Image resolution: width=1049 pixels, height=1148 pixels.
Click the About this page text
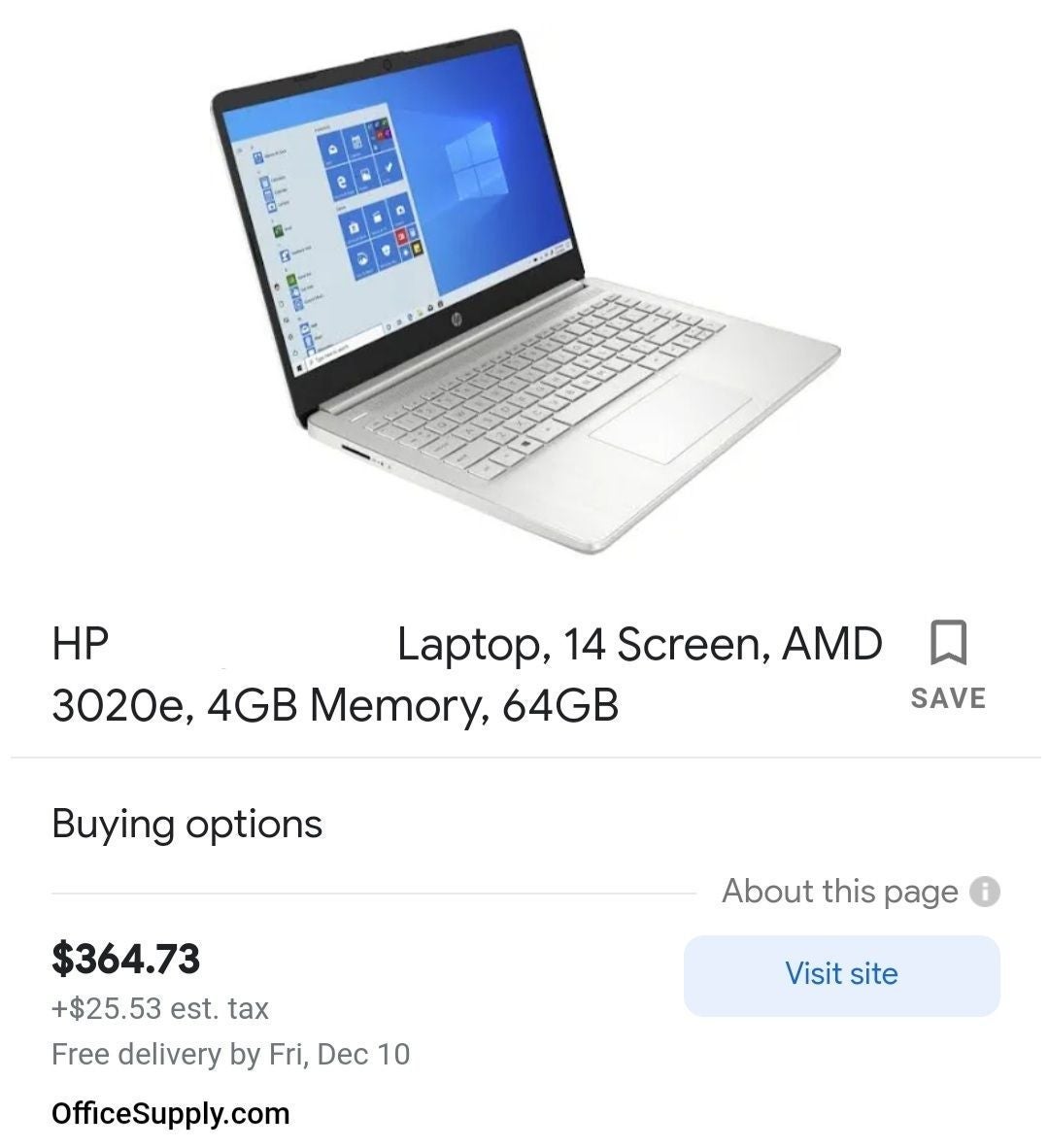[x=839, y=892]
